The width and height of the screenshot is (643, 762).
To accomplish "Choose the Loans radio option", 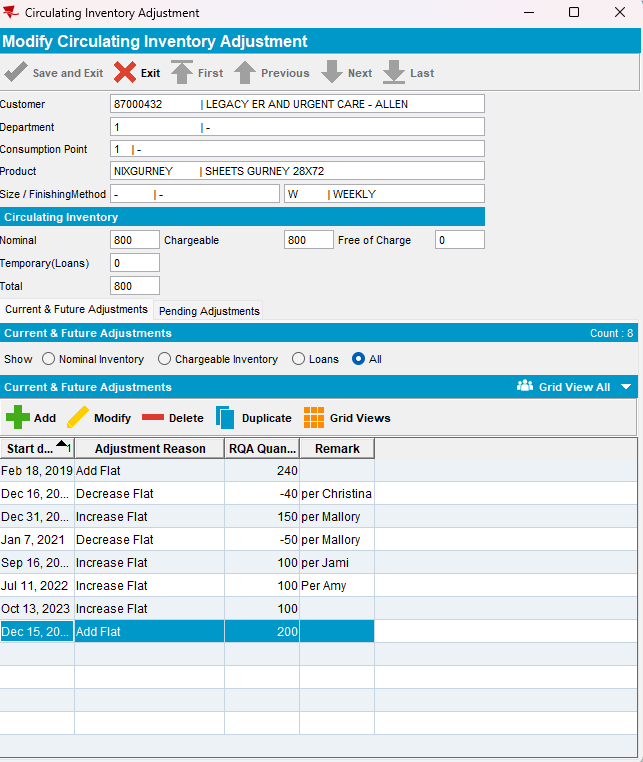I will point(298,359).
